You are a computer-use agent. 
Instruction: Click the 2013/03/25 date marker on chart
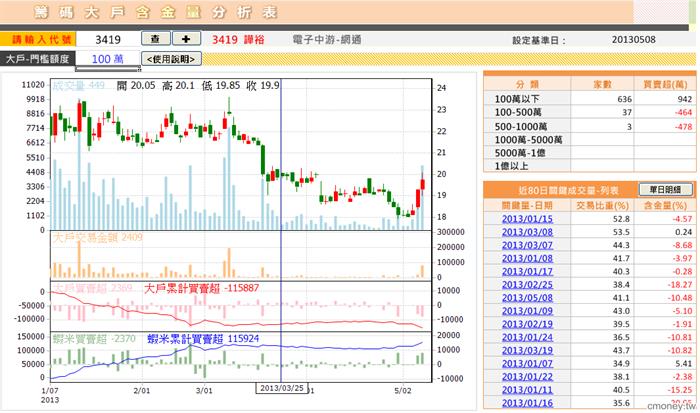281,388
